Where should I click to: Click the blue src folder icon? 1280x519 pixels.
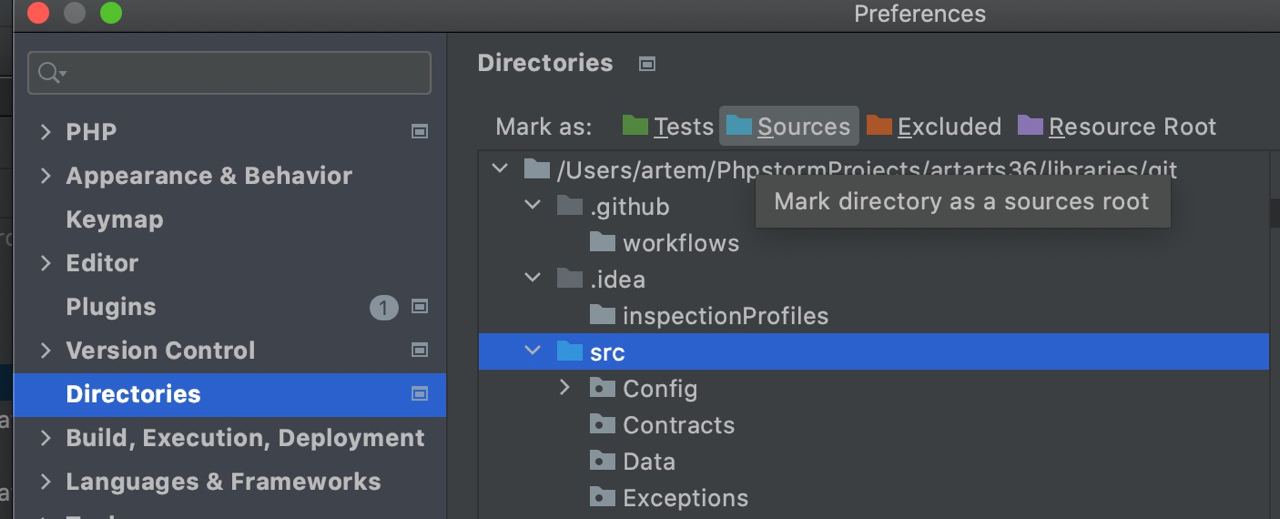tap(570, 351)
